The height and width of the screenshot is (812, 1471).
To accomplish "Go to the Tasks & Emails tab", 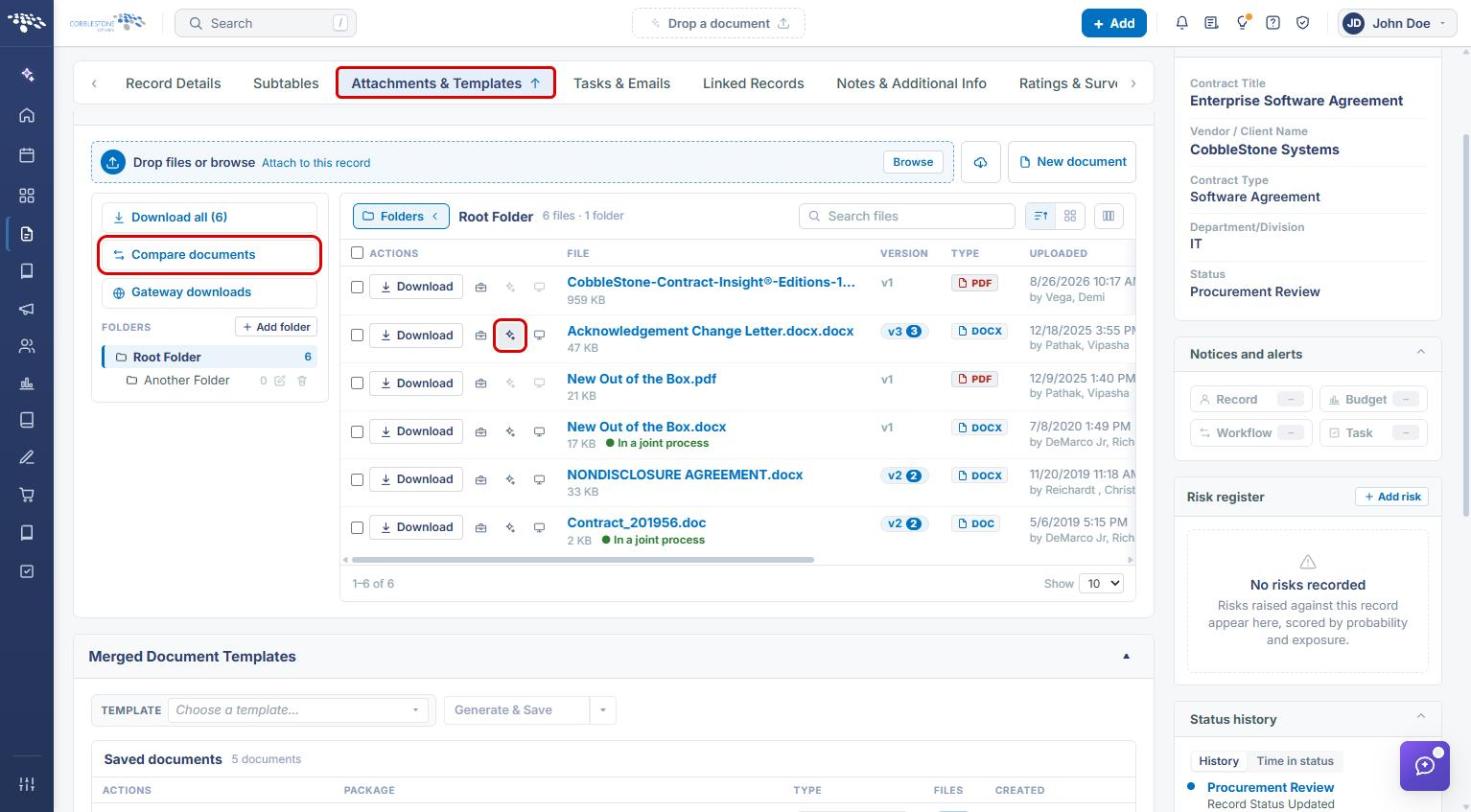I will coord(622,83).
